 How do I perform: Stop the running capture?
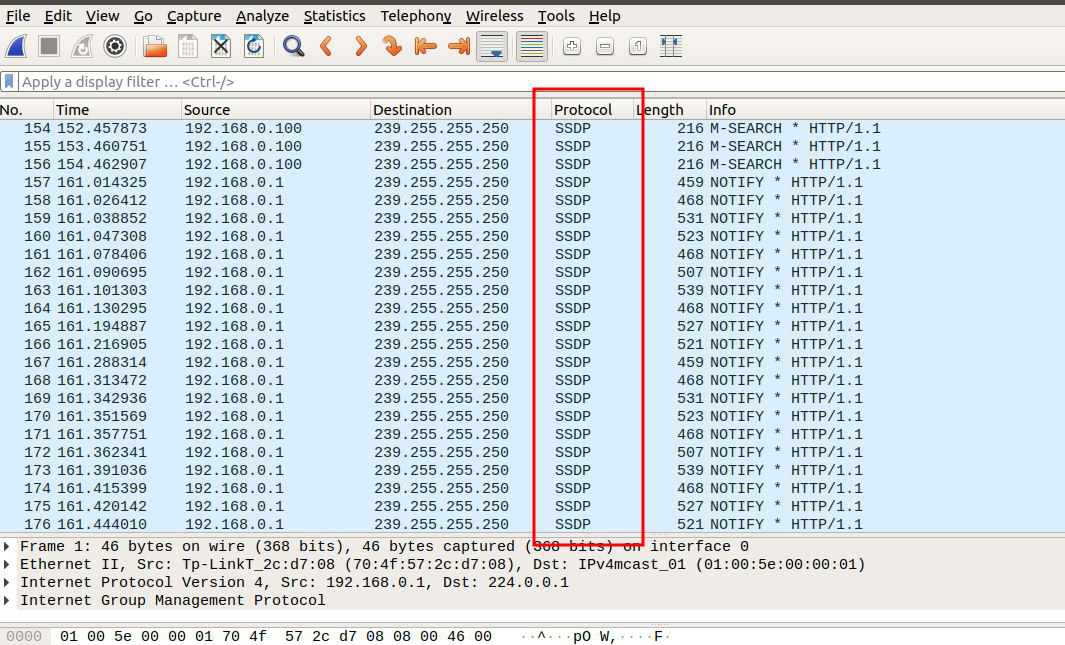[x=48, y=46]
